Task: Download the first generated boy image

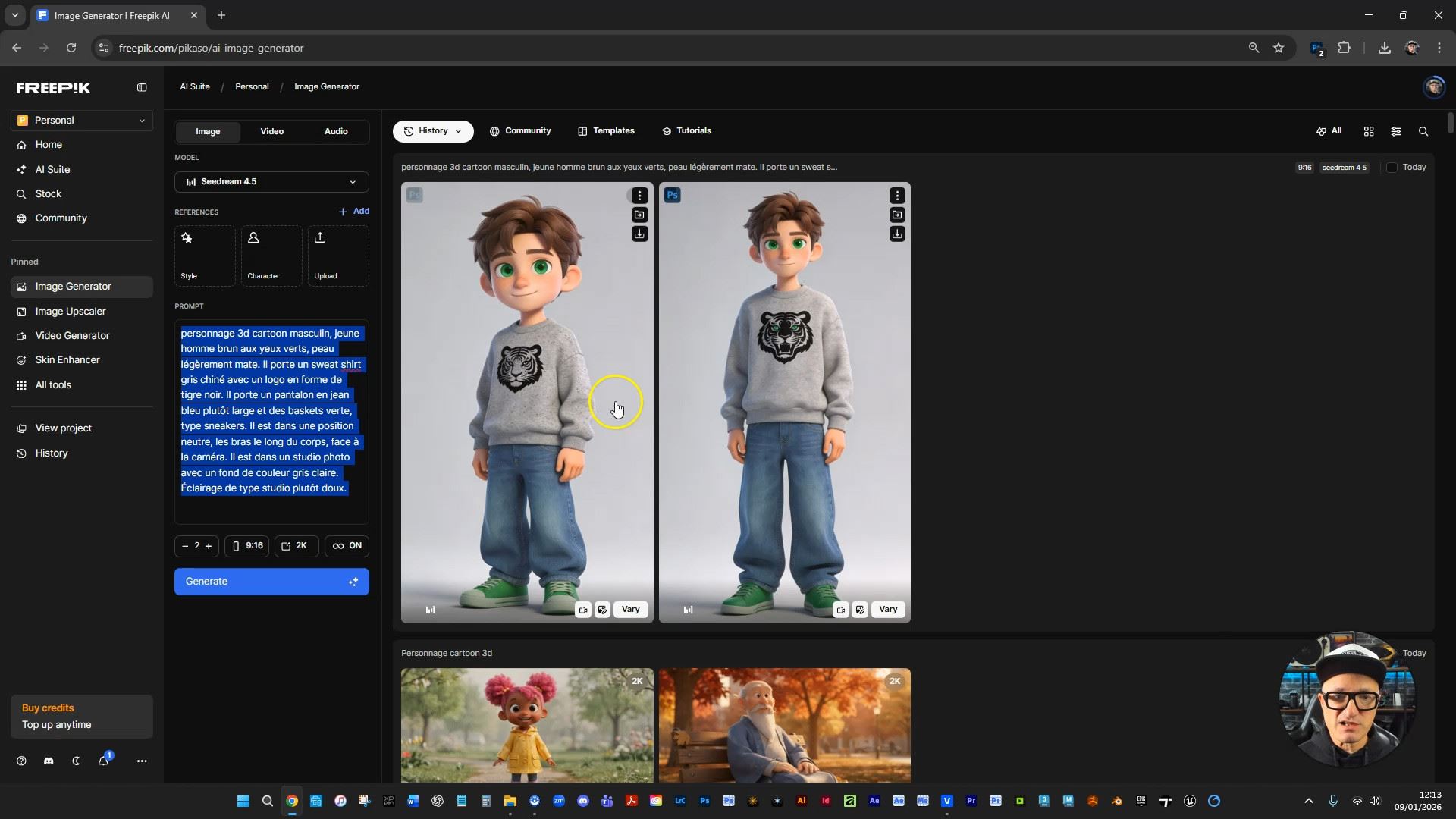Action: (x=639, y=234)
